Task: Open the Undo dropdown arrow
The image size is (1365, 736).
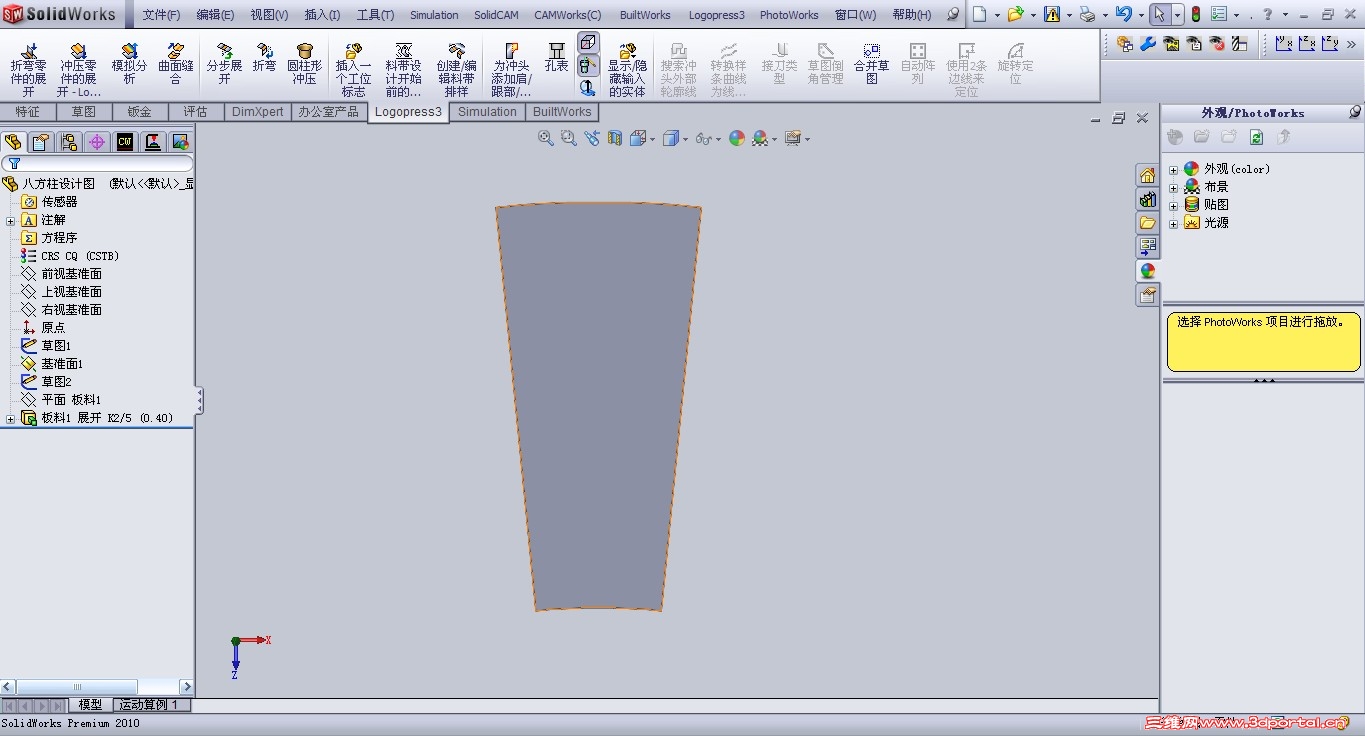Action: tap(1140, 15)
